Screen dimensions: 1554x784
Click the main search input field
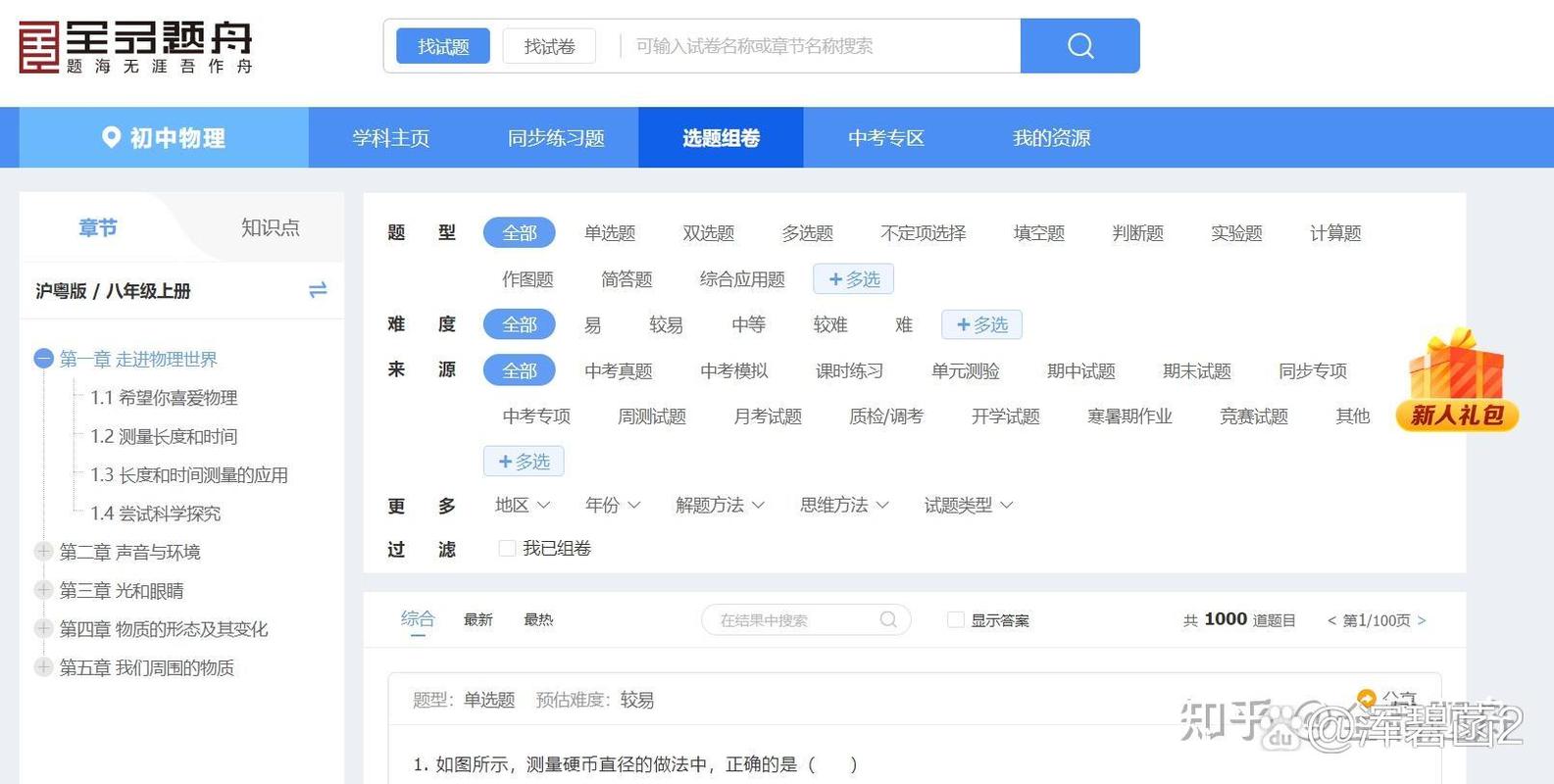tap(822, 46)
